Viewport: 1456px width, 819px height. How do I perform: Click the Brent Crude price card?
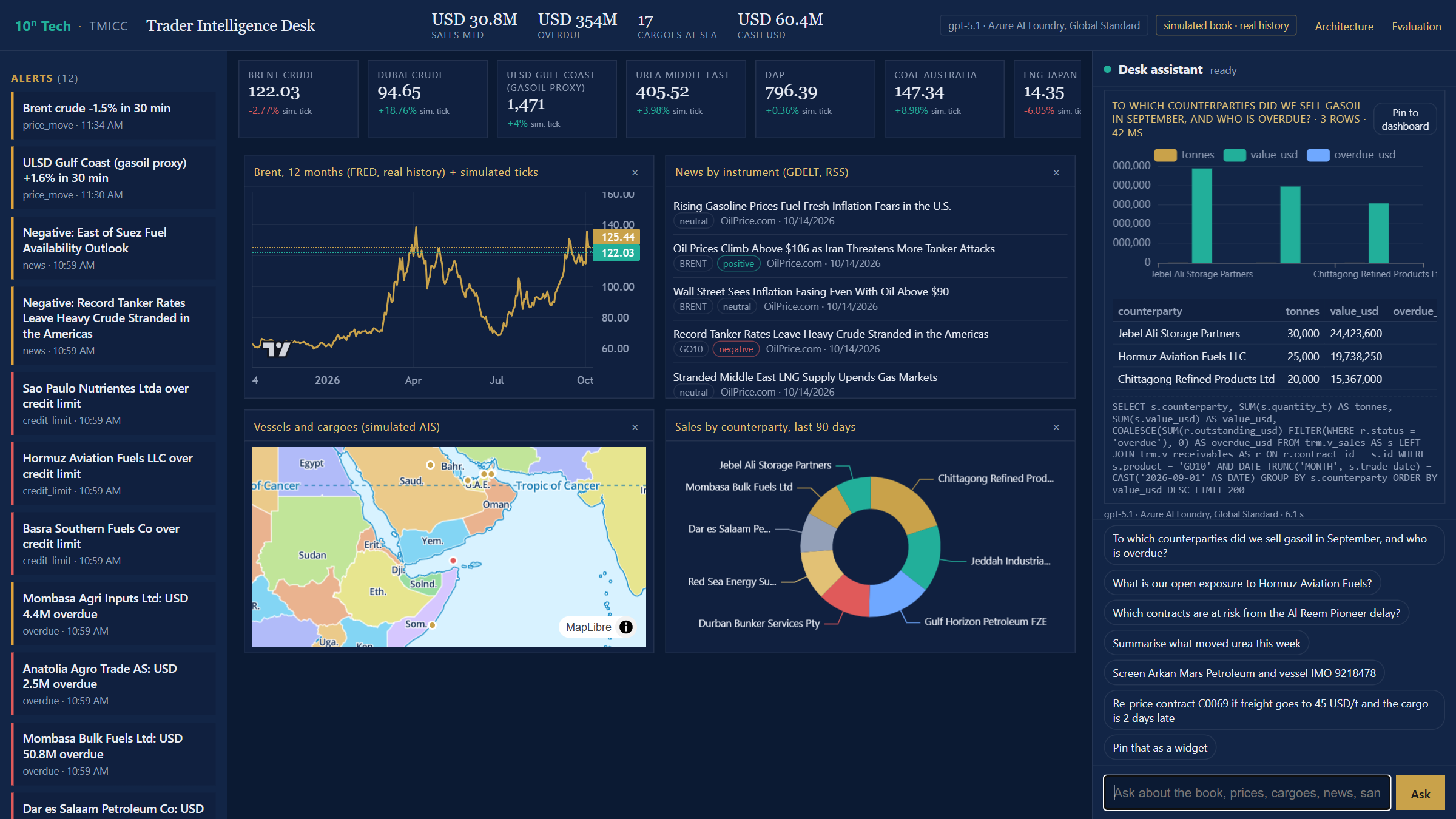298,99
